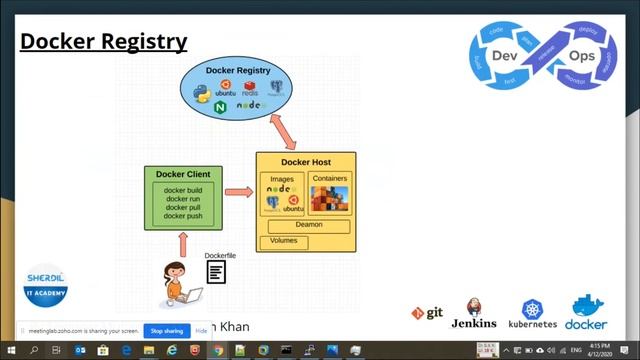Click the Docker Registry slide title

[x=104, y=41]
